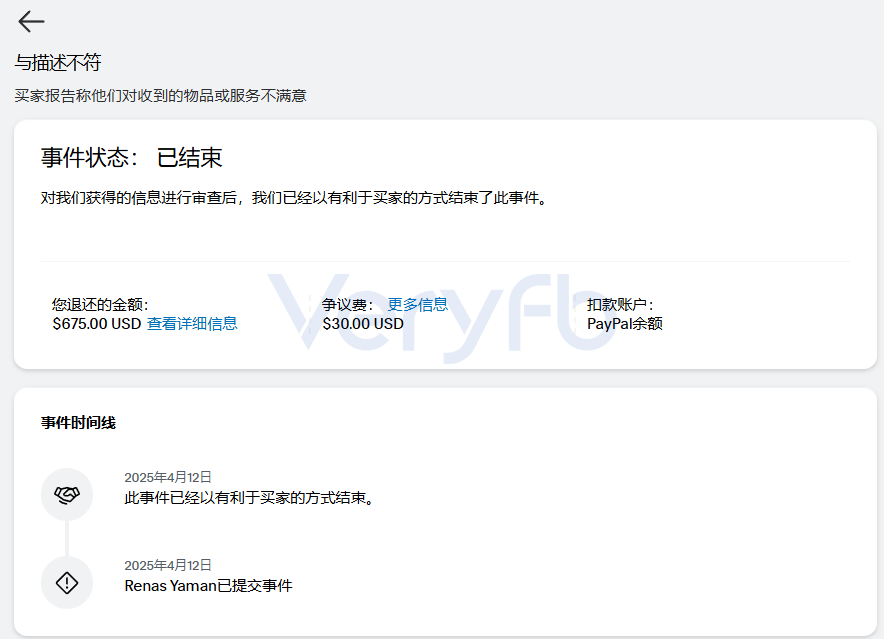The height and width of the screenshot is (639, 884).
Task: Click the 您退还的金额 label
Action: [x=100, y=305]
